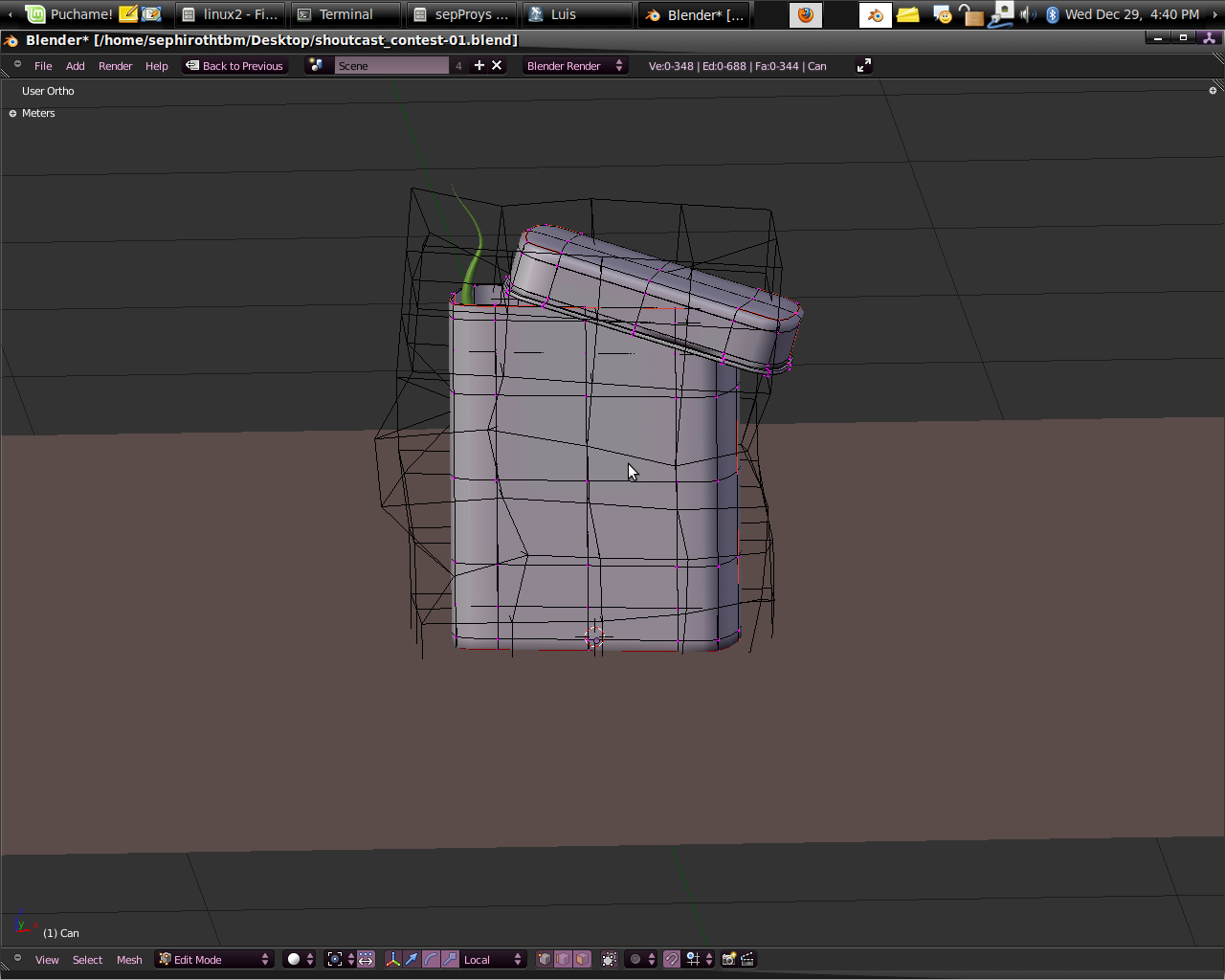Image resolution: width=1225 pixels, height=980 pixels.
Task: Click the OpenGL render camera icon
Action: (x=729, y=959)
